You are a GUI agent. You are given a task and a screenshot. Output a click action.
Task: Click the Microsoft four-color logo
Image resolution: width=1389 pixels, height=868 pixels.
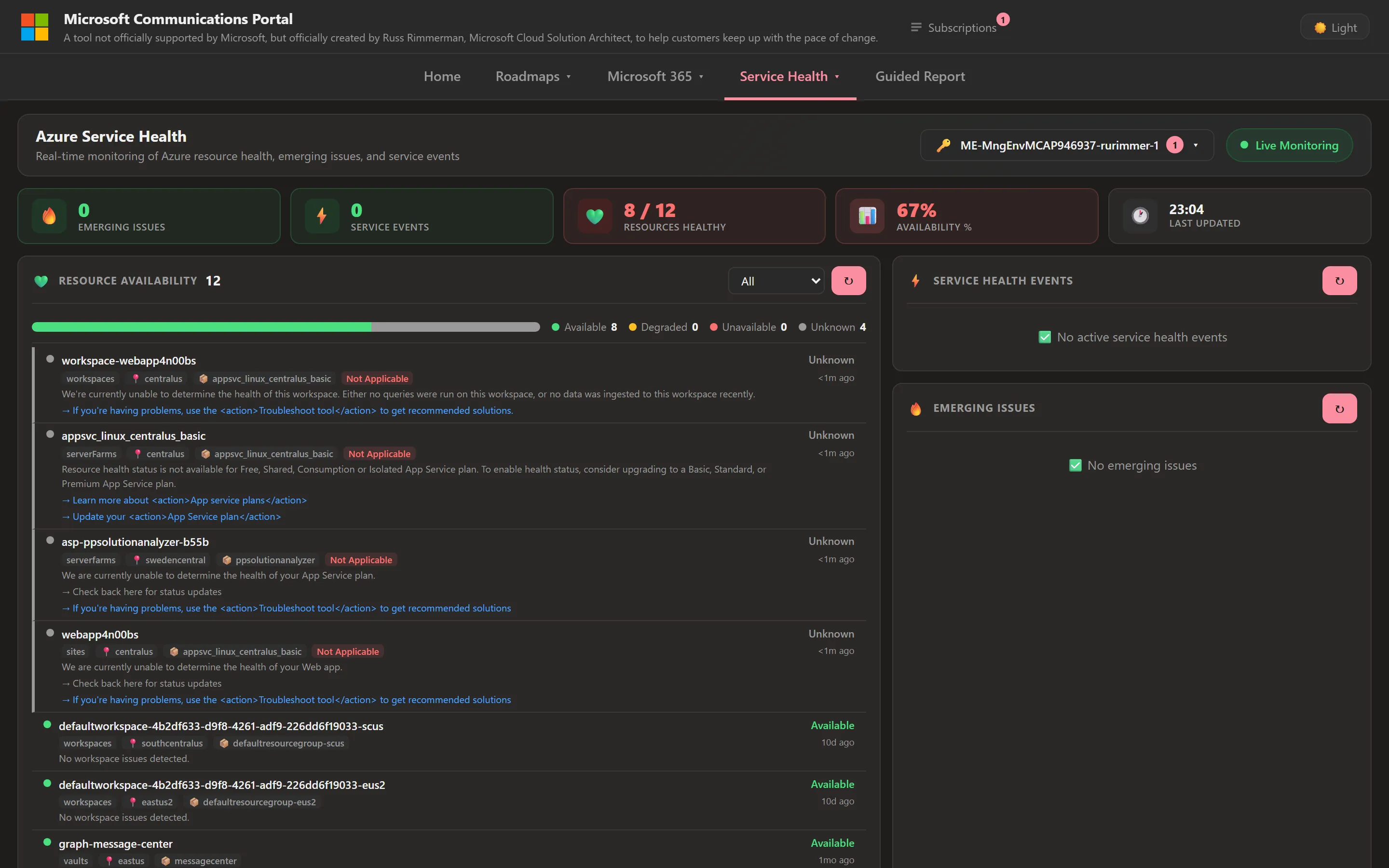(34, 27)
